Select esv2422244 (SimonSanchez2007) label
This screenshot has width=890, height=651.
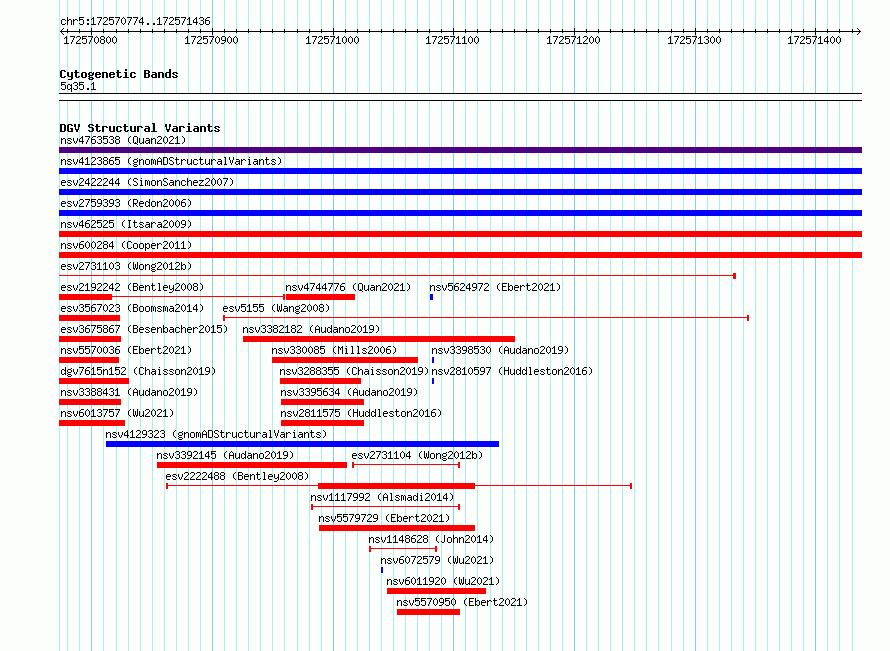147,182
